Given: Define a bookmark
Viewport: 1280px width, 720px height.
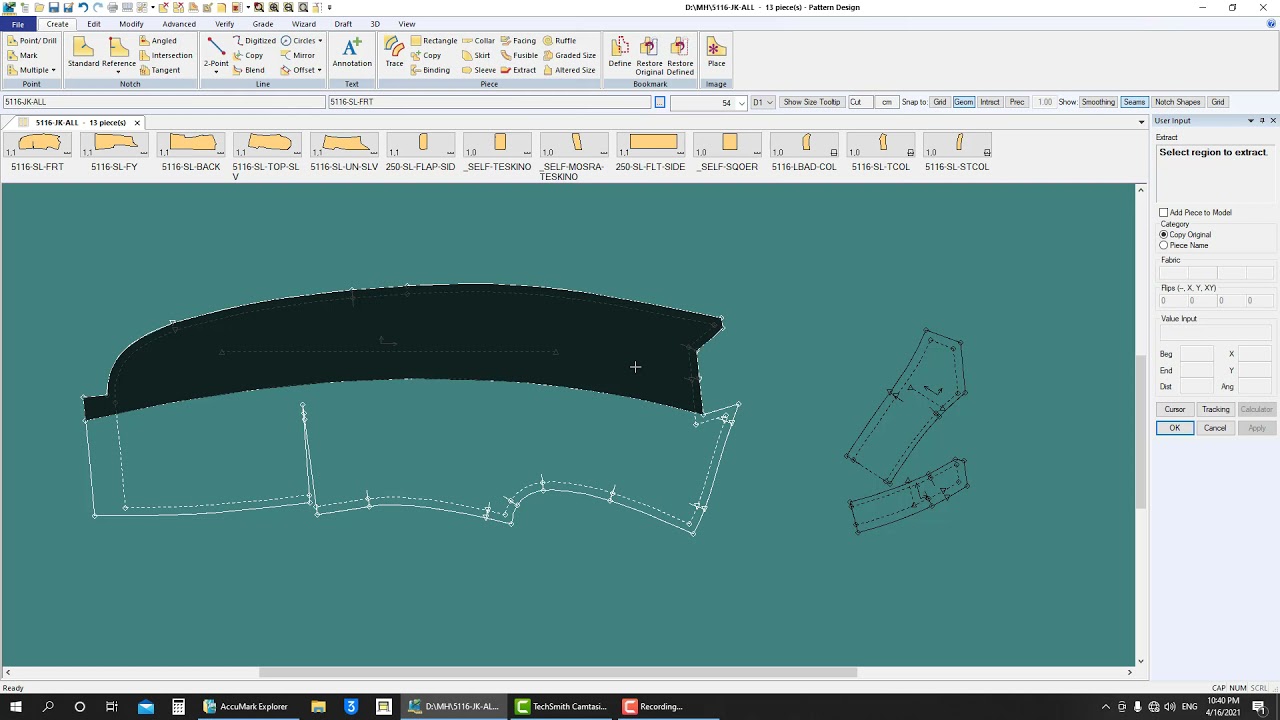Looking at the screenshot, I should click(620, 53).
